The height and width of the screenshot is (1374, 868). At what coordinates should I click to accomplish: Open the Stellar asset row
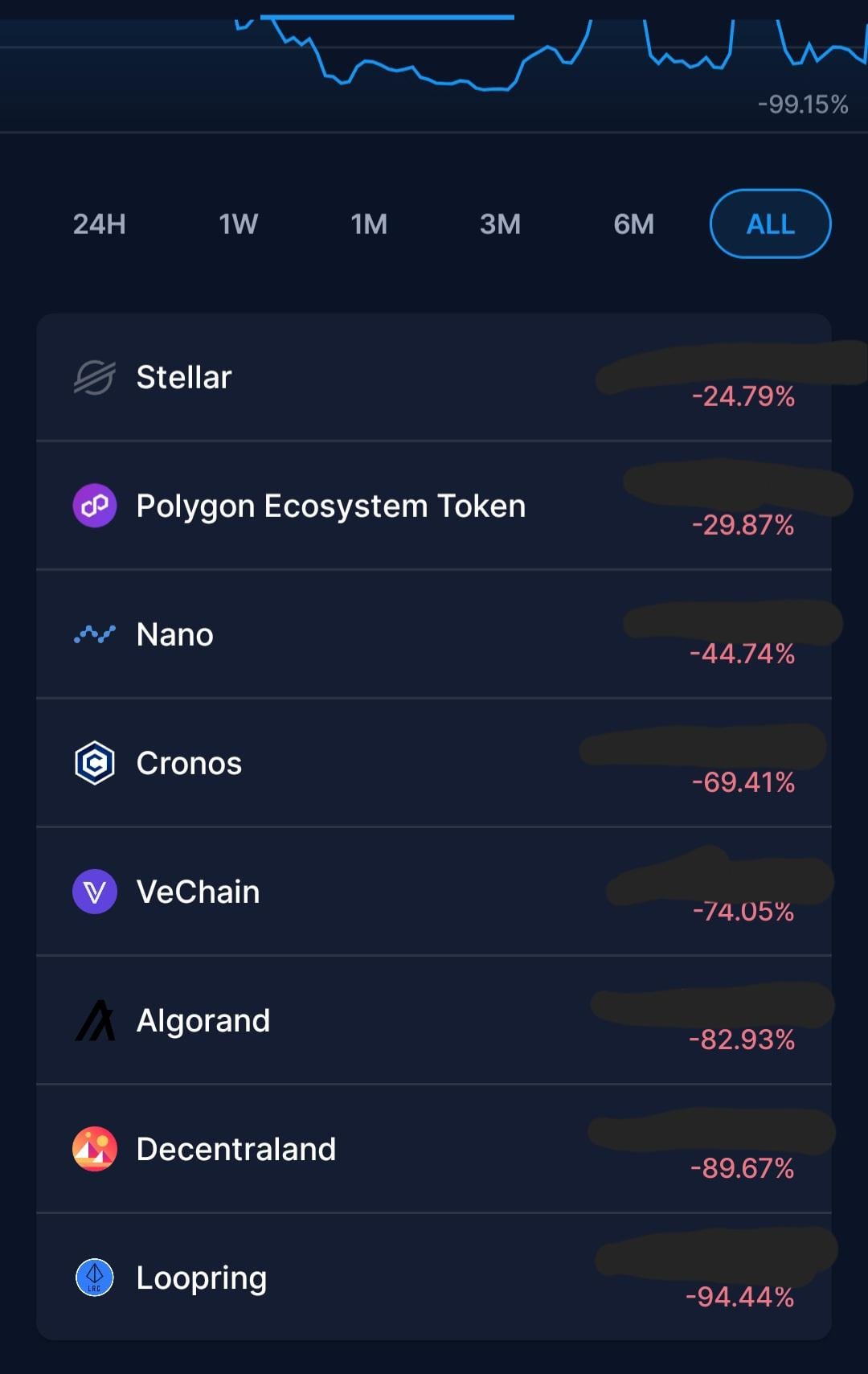click(x=434, y=377)
